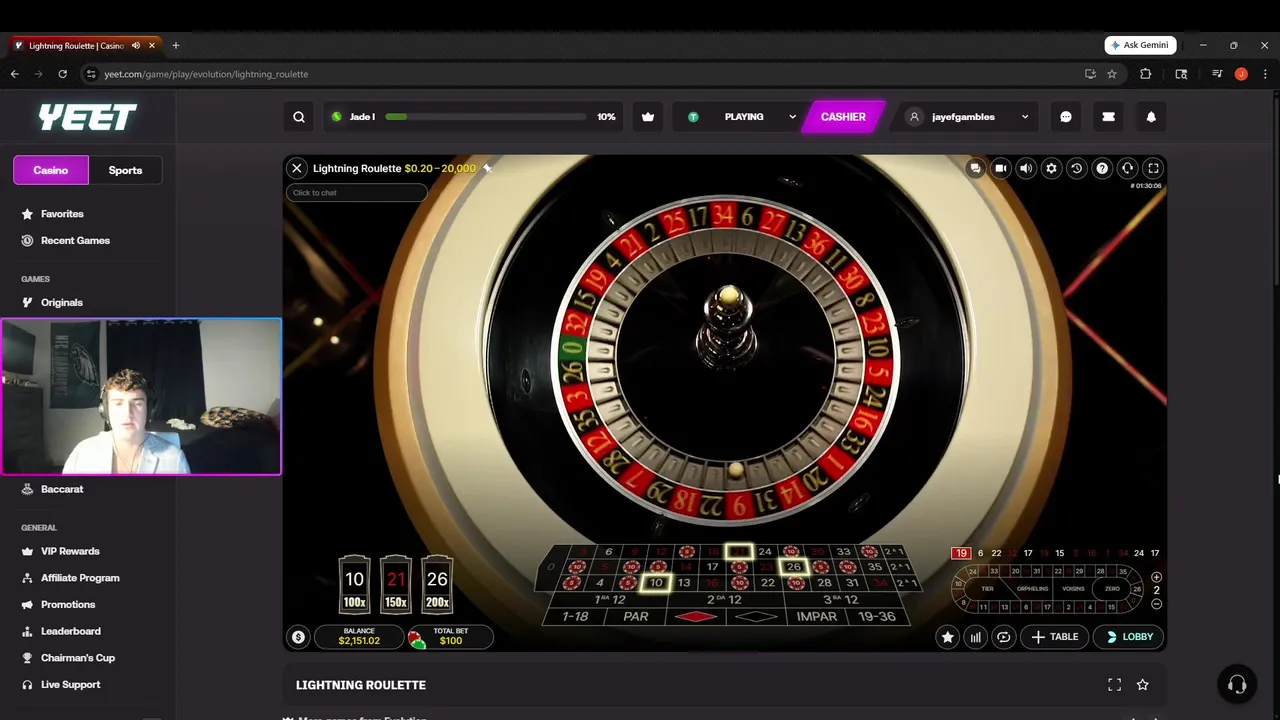Bet on 19-36
The width and height of the screenshot is (1280, 720).
point(876,617)
